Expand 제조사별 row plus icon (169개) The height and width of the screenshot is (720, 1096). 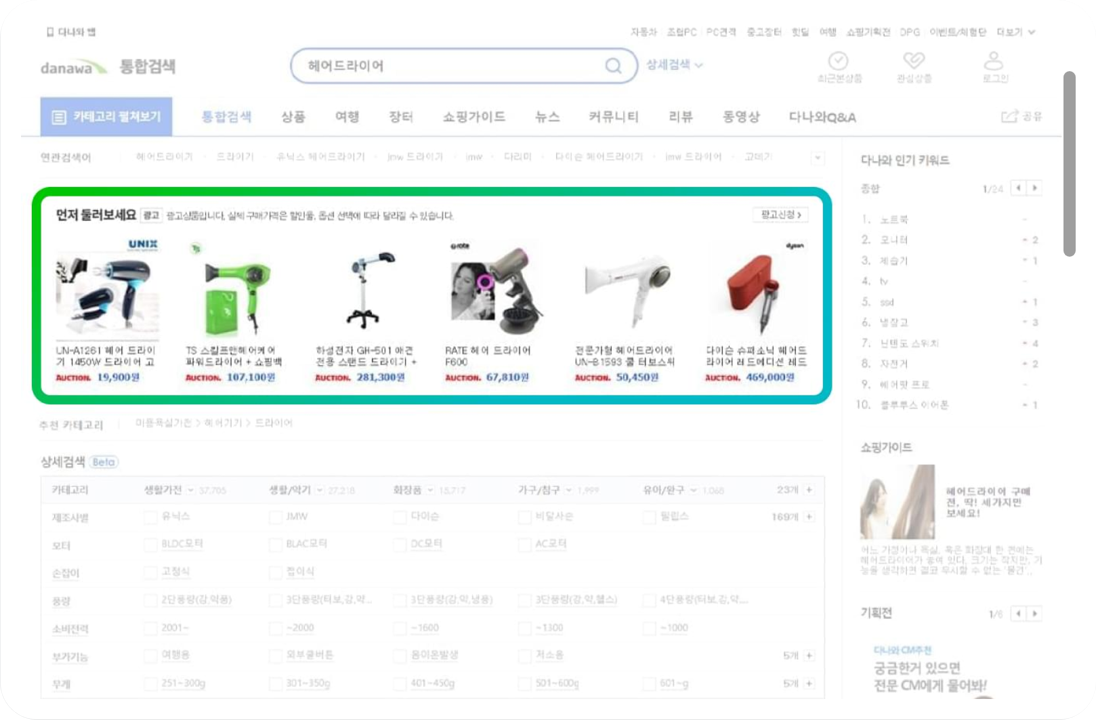tap(809, 517)
